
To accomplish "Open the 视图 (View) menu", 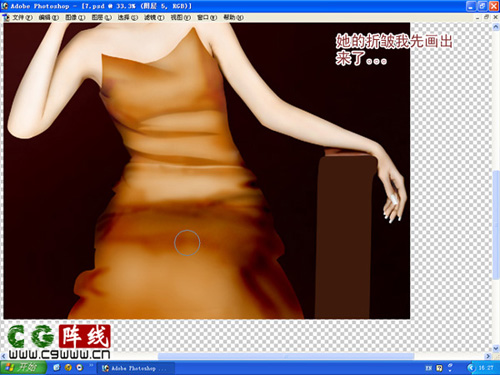I will (180, 17).
